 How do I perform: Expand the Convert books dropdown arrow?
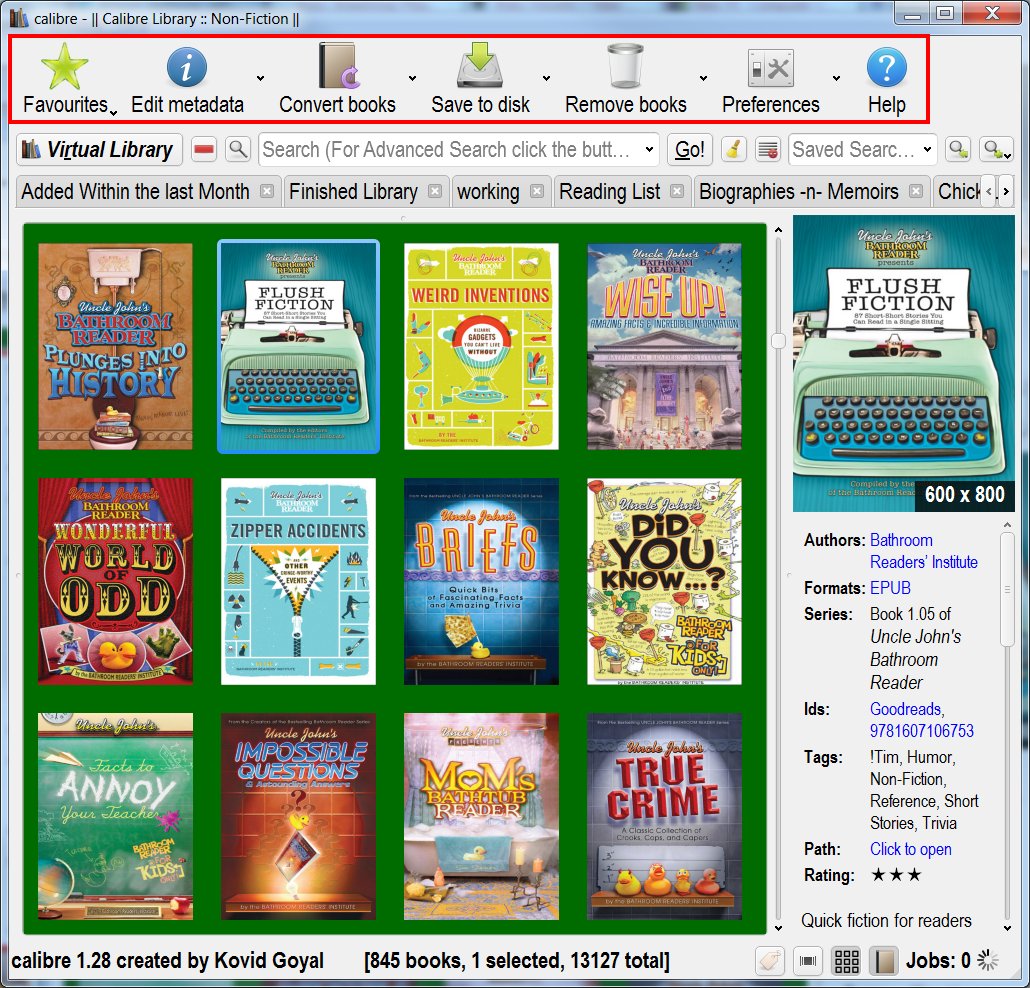(x=412, y=78)
